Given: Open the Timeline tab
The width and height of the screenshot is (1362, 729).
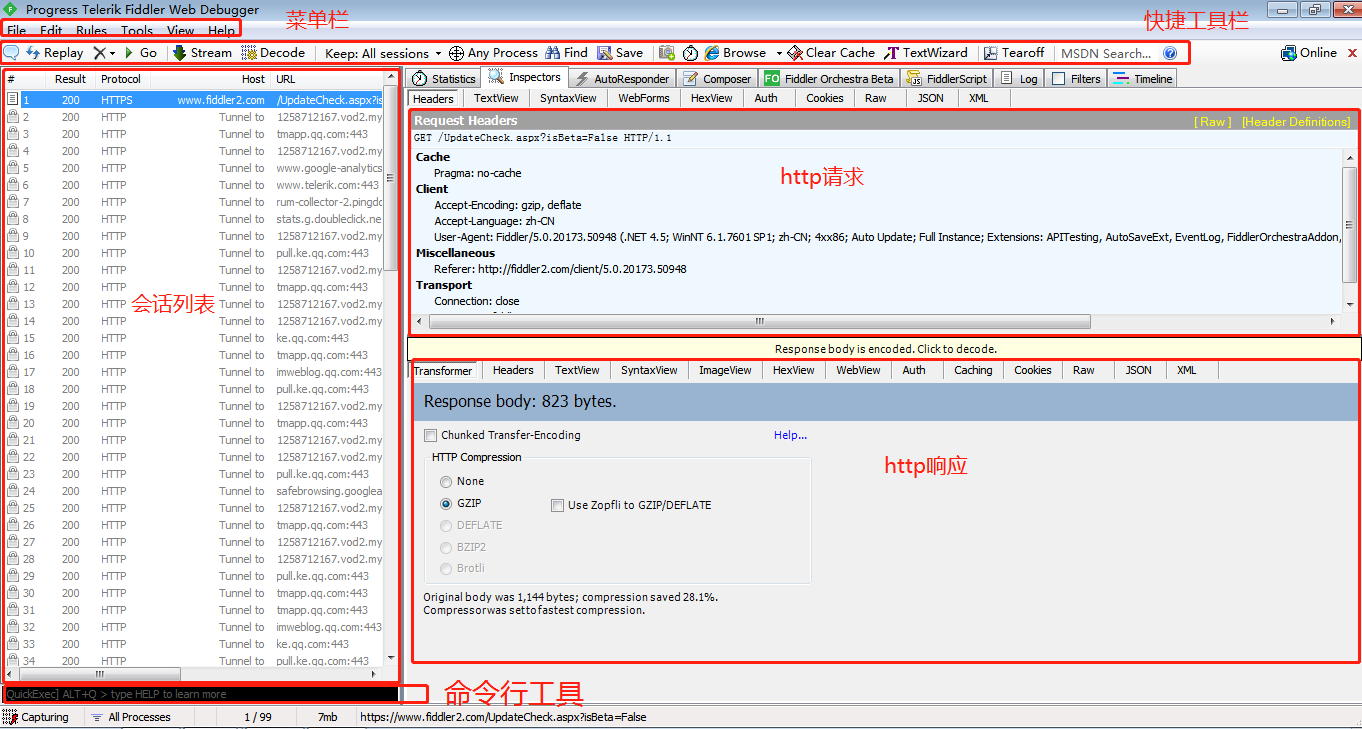Looking at the screenshot, I should coord(1143,79).
